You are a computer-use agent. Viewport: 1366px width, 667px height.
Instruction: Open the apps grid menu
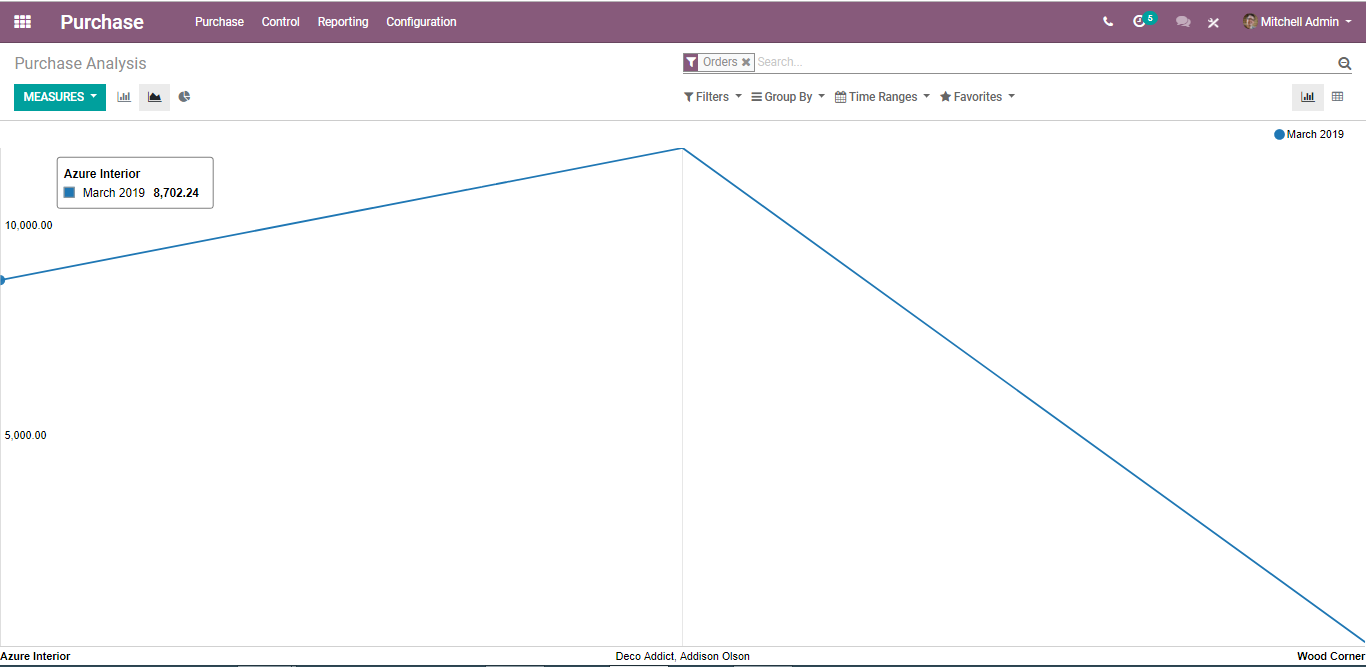22,21
